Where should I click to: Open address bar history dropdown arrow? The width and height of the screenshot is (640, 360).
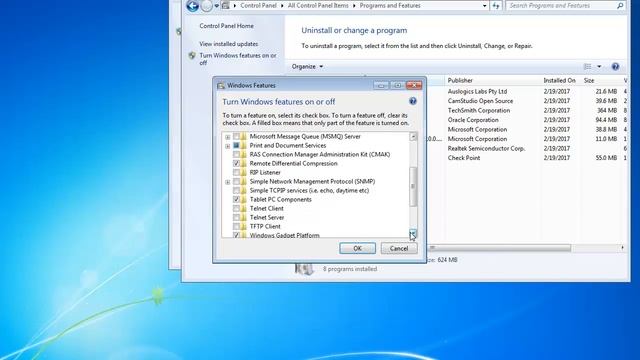pyautogui.click(x=484, y=6)
